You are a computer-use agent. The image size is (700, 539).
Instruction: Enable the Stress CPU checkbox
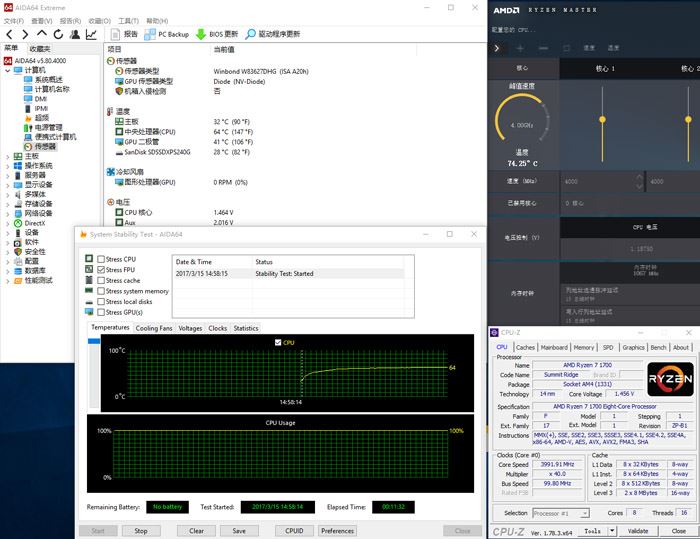pyautogui.click(x=101, y=259)
